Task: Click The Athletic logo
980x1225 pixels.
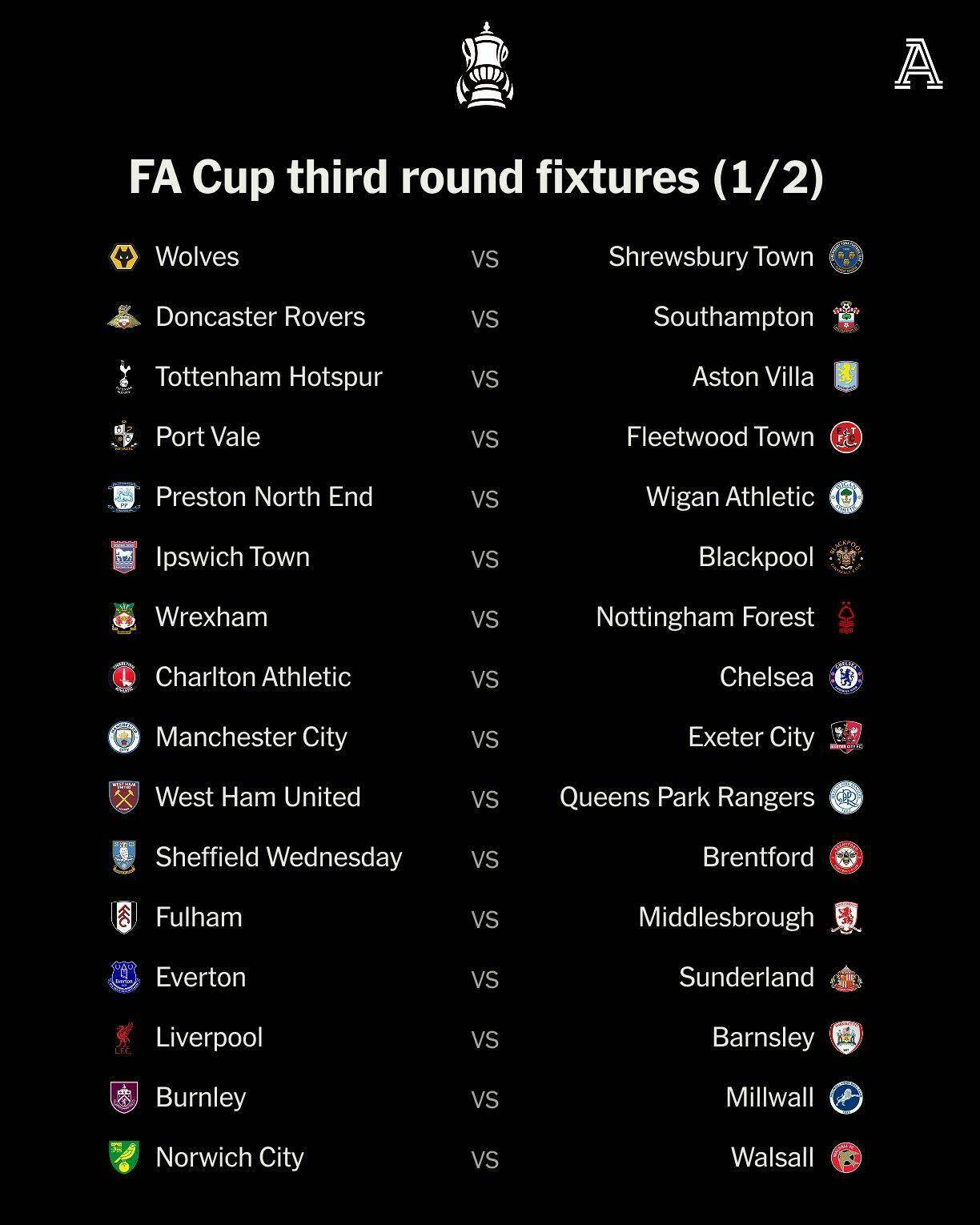Action: 918,66
